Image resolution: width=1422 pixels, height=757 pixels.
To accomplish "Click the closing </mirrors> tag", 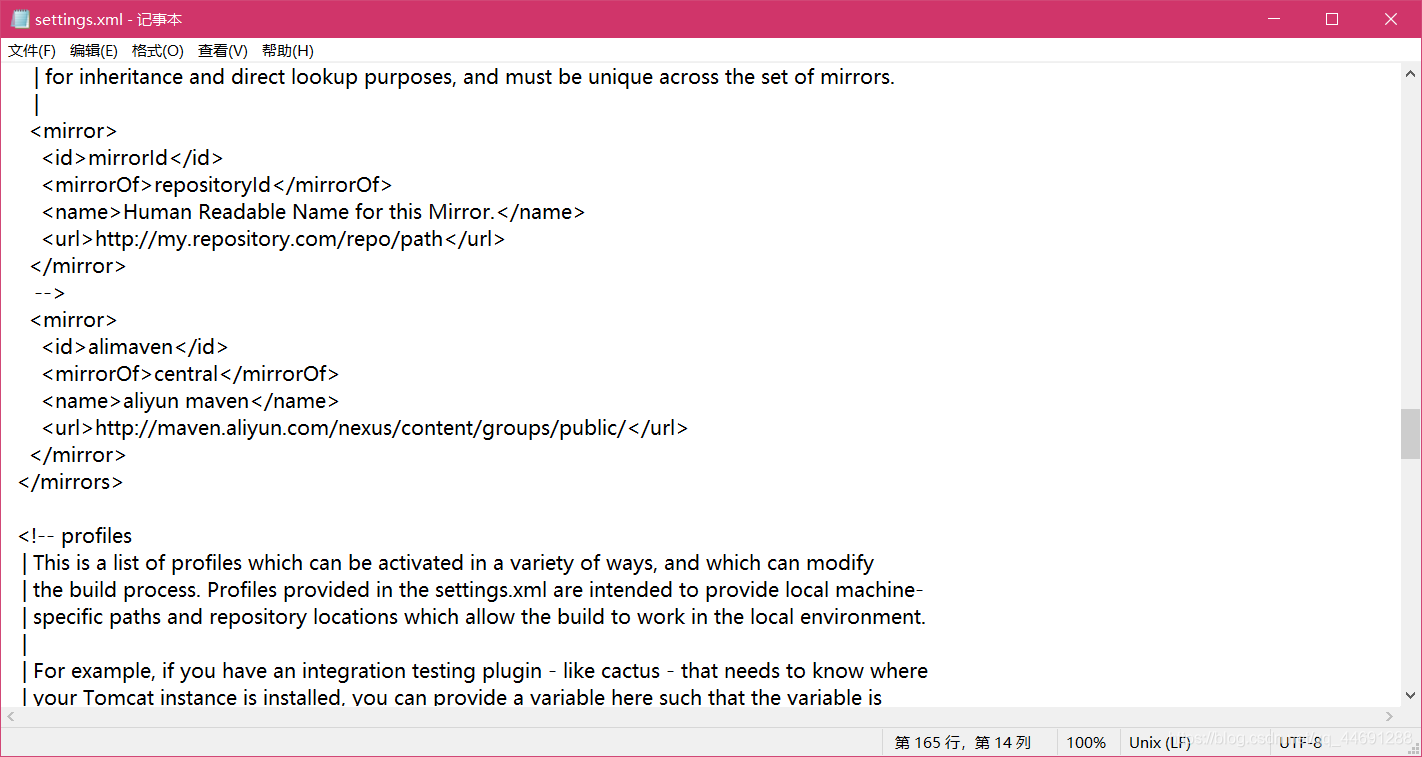I will 71,482.
